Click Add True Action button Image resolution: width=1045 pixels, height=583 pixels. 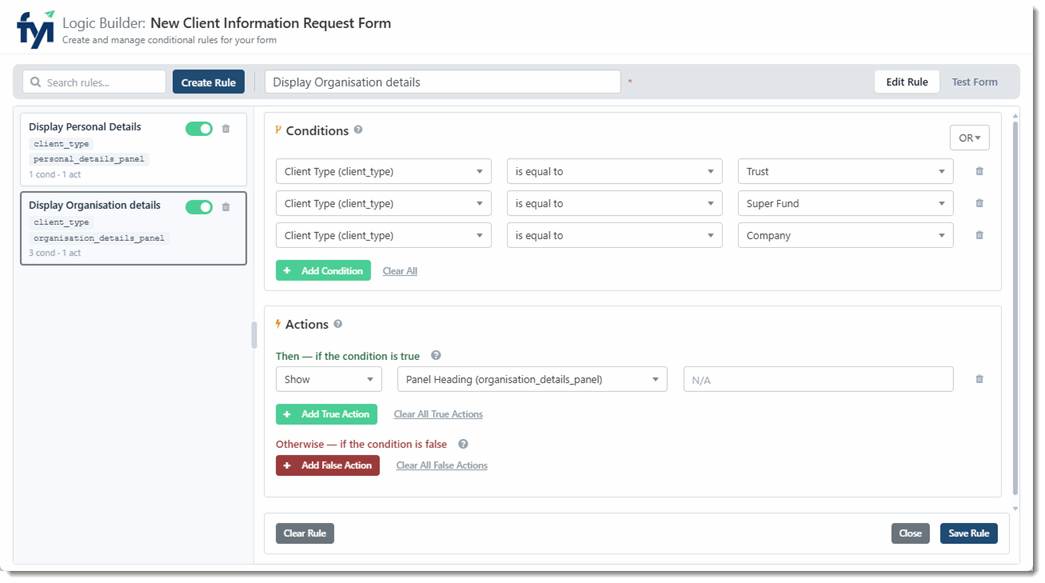point(327,414)
